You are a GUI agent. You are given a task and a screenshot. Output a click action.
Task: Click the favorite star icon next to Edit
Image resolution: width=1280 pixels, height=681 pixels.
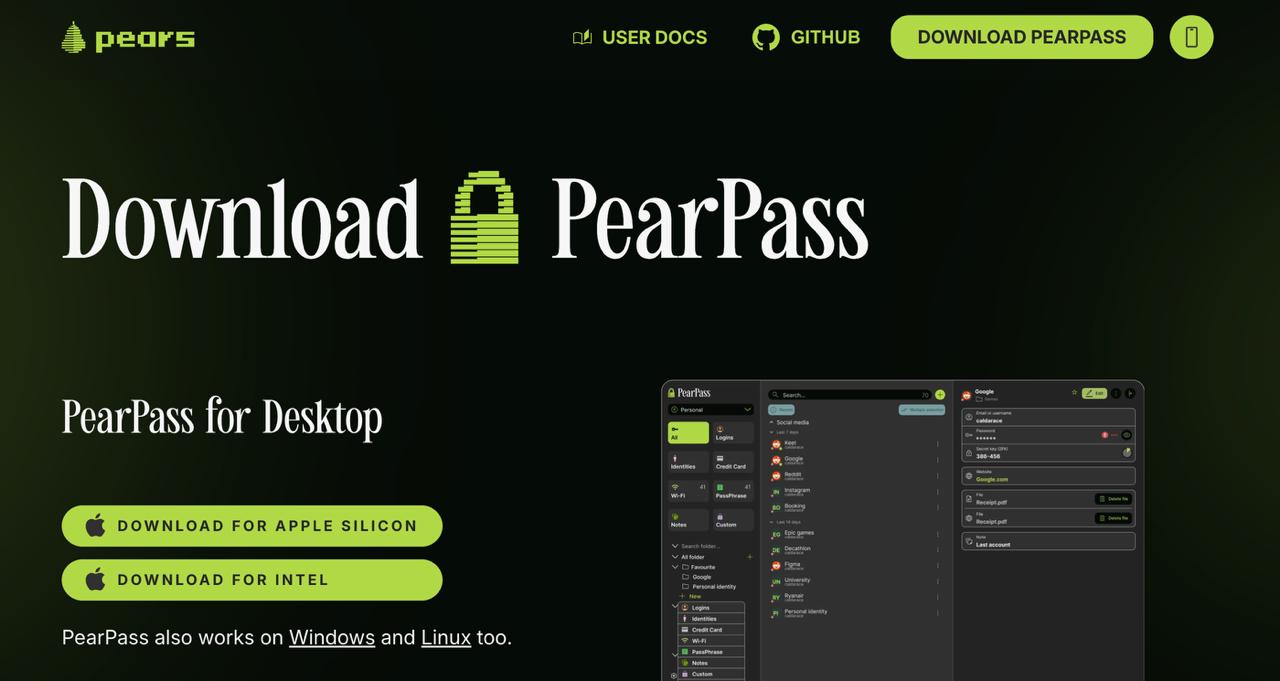1074,393
